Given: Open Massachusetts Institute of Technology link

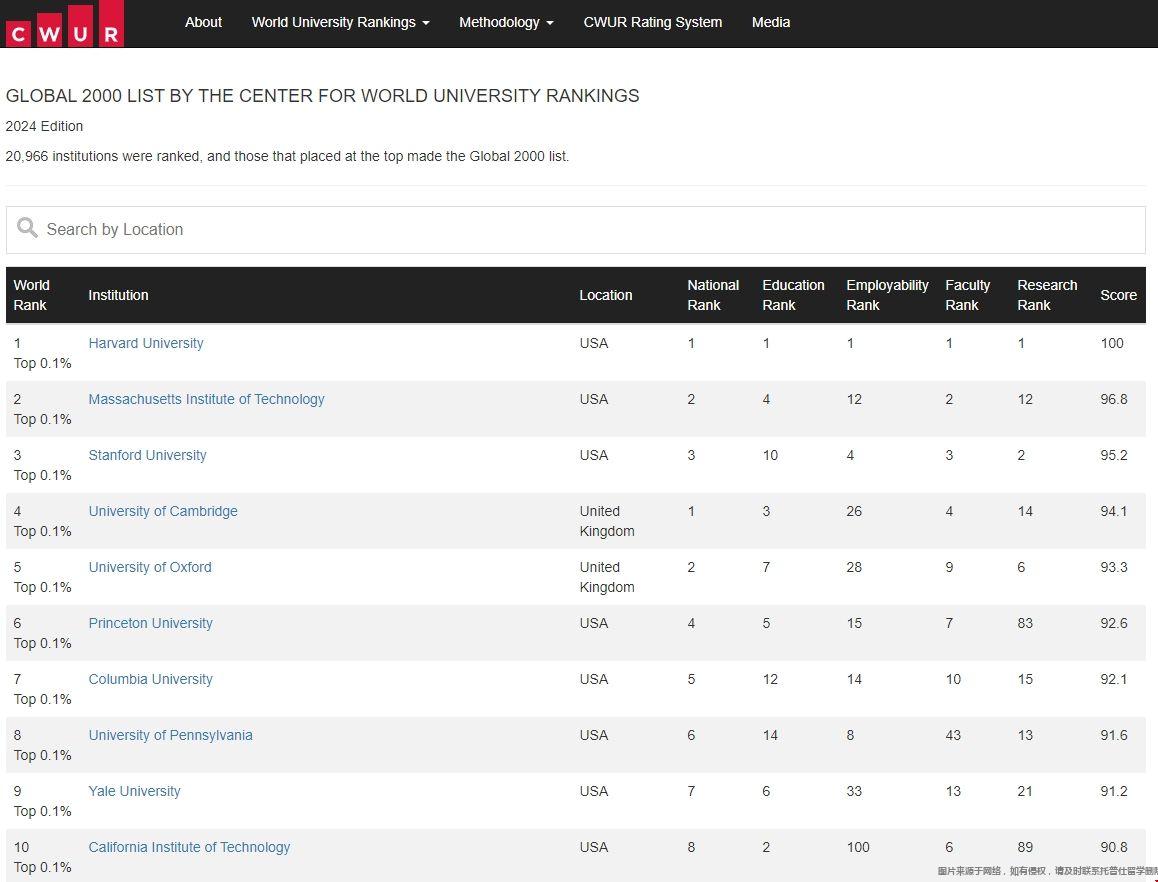Looking at the screenshot, I should point(206,399).
